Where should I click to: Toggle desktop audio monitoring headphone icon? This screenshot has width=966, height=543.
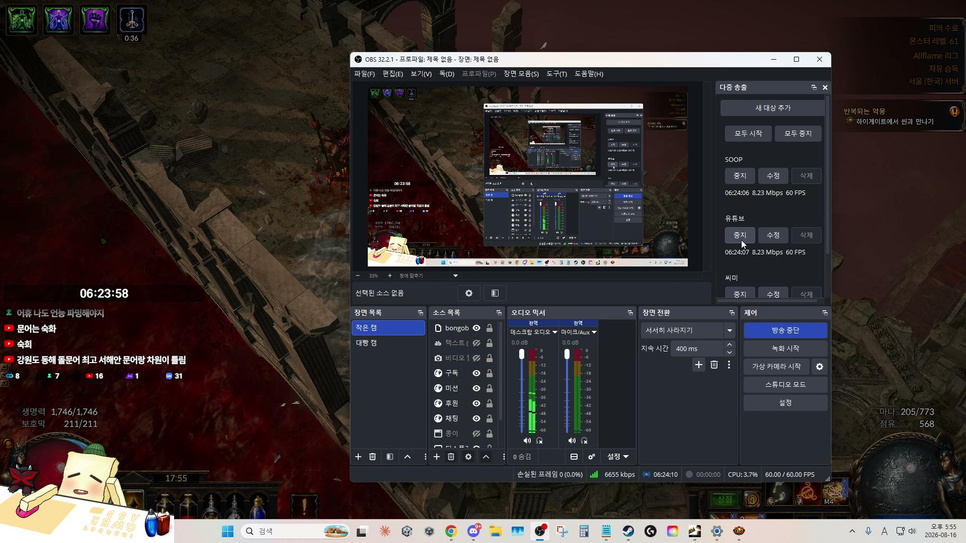(539, 441)
